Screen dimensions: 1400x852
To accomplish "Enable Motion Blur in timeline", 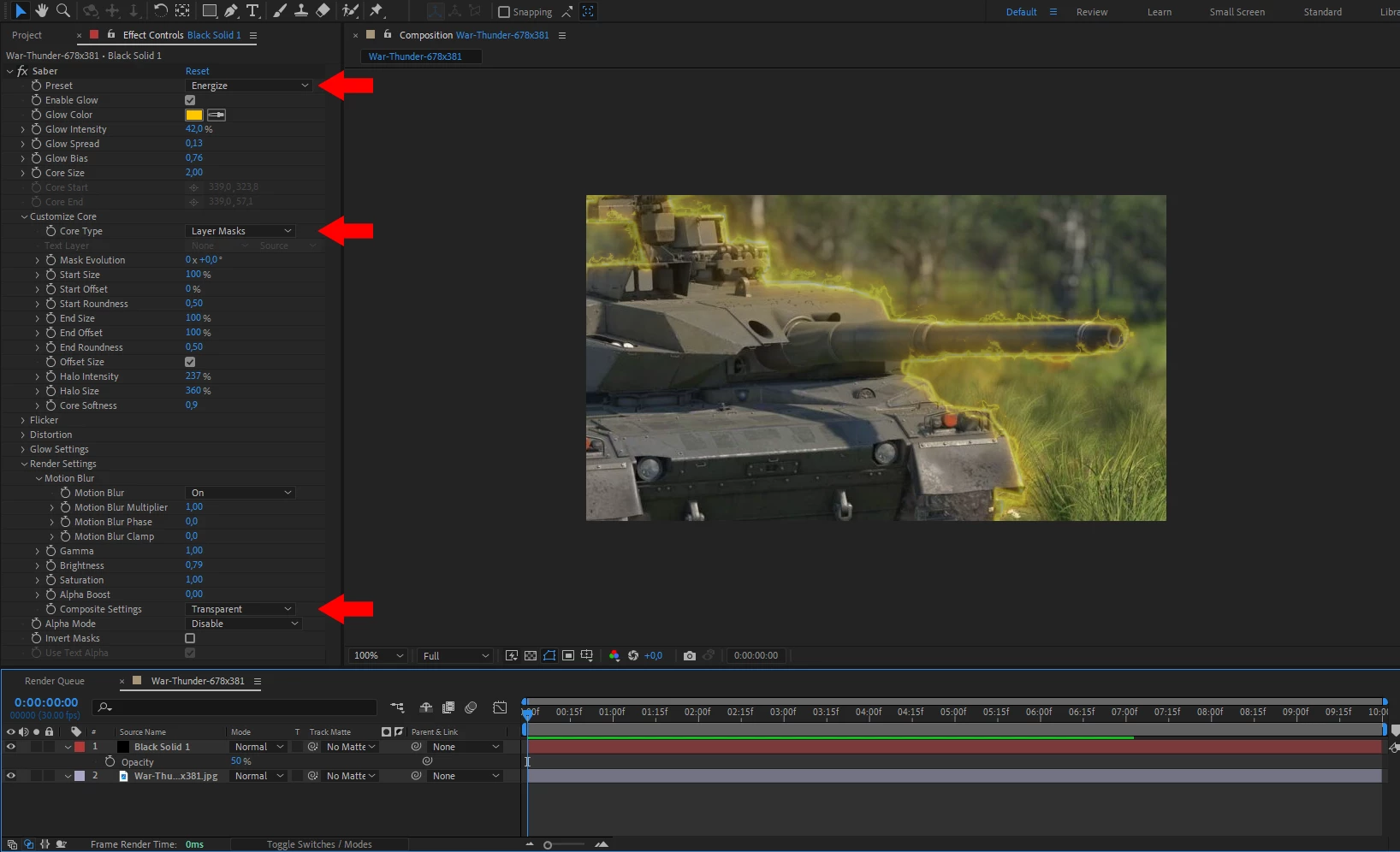I will pyautogui.click(x=471, y=707).
